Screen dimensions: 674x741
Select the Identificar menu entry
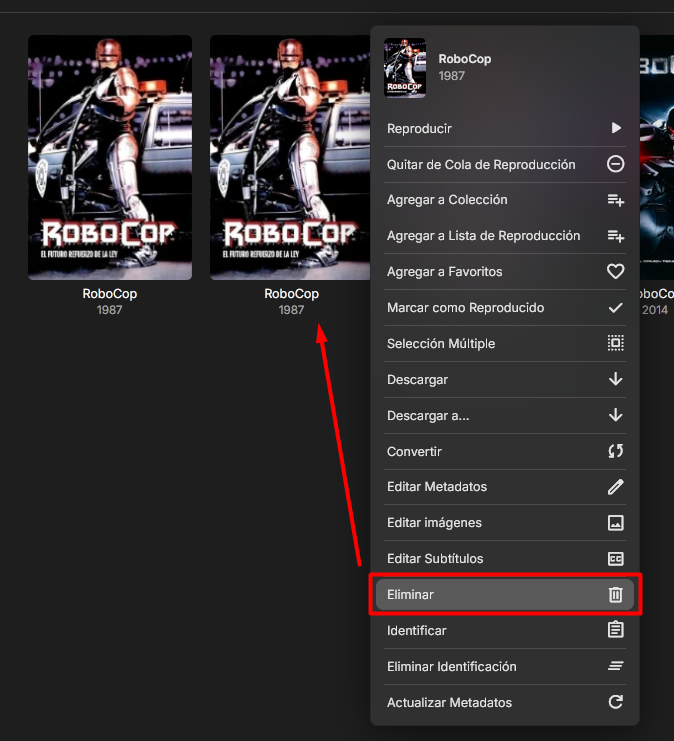click(x=505, y=630)
